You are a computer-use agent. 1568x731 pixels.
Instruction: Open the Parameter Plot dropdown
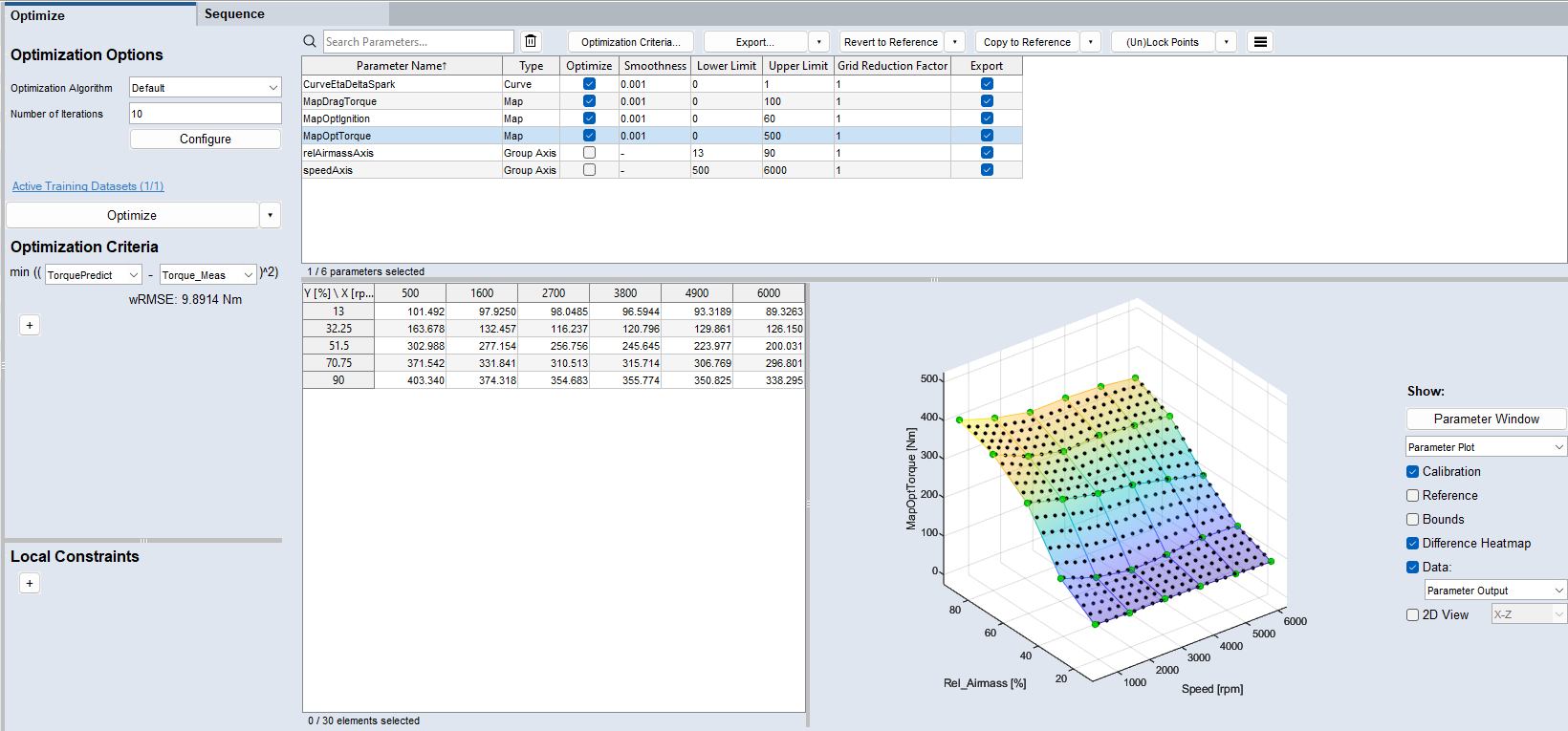[1486, 446]
